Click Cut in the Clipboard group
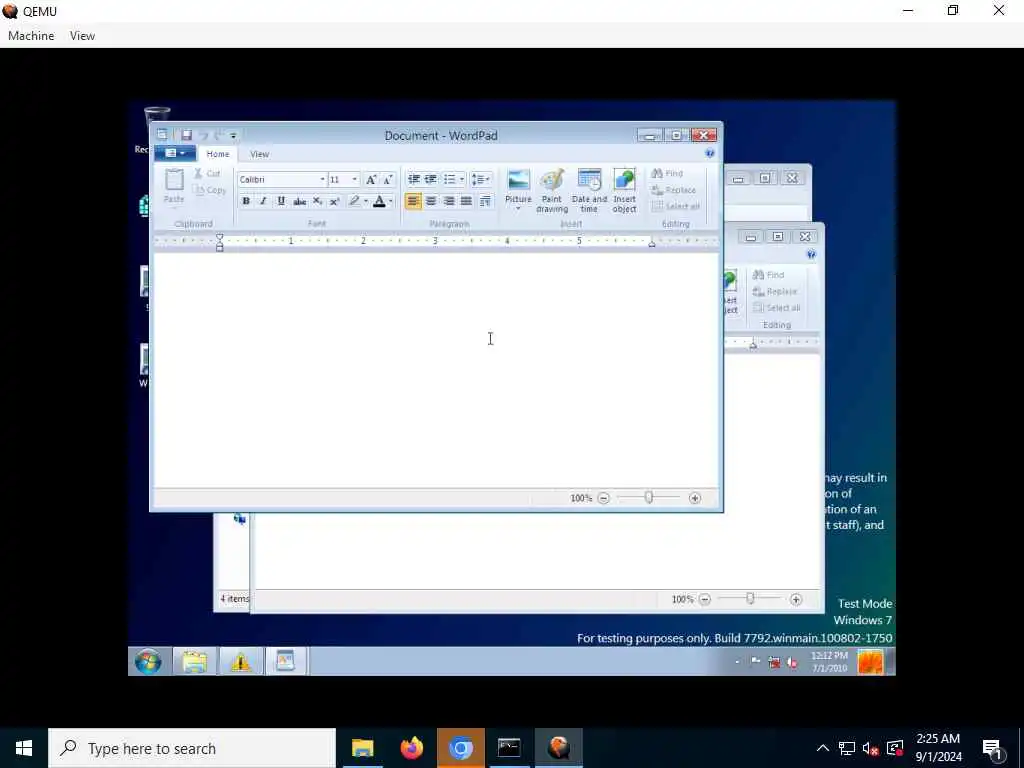This screenshot has width=1024, height=768. click(207, 173)
